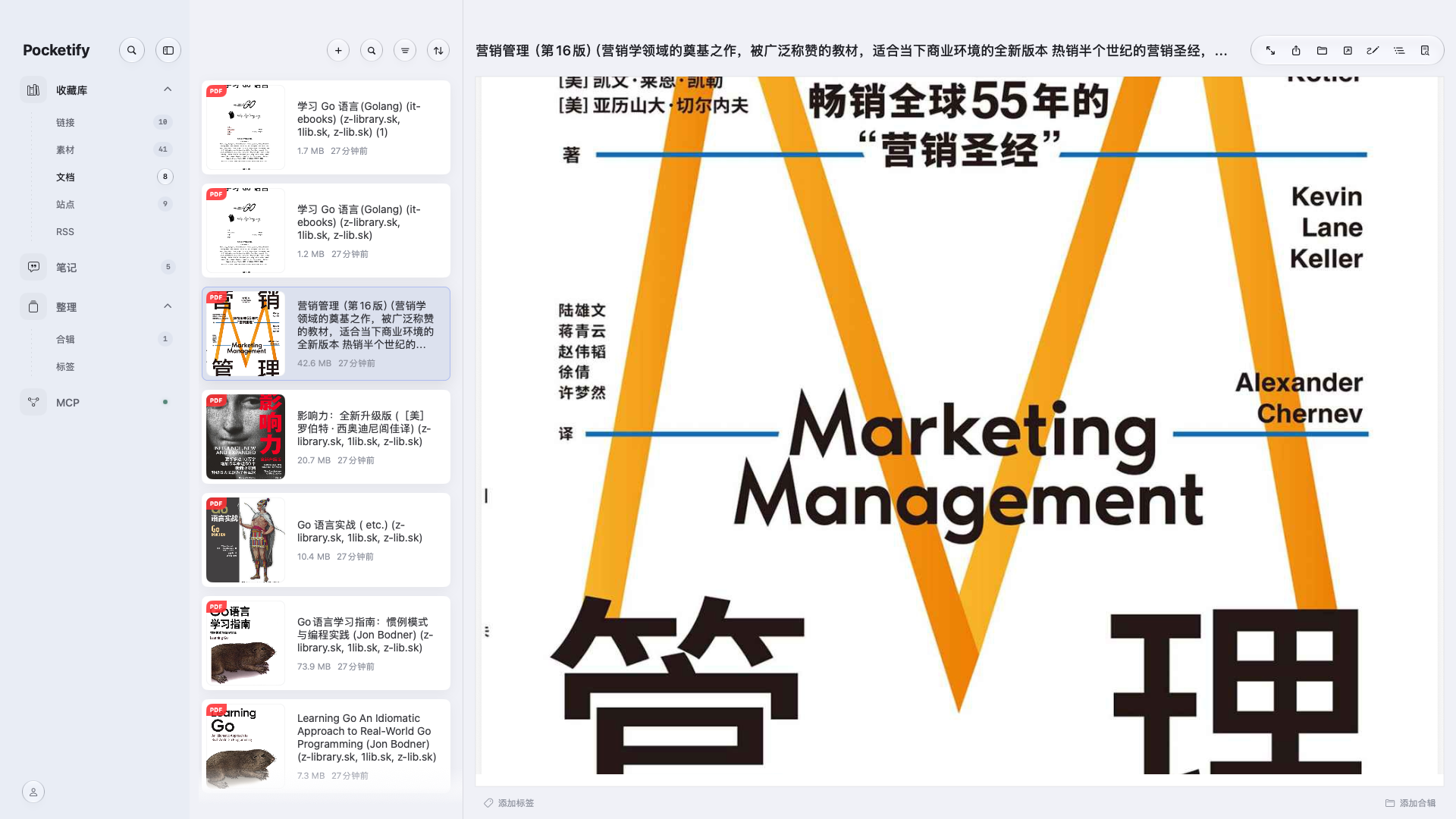The image size is (1456, 819).
Task: Open the 1.2 MB 学习 Go 语言 document
Action: [x=326, y=231]
